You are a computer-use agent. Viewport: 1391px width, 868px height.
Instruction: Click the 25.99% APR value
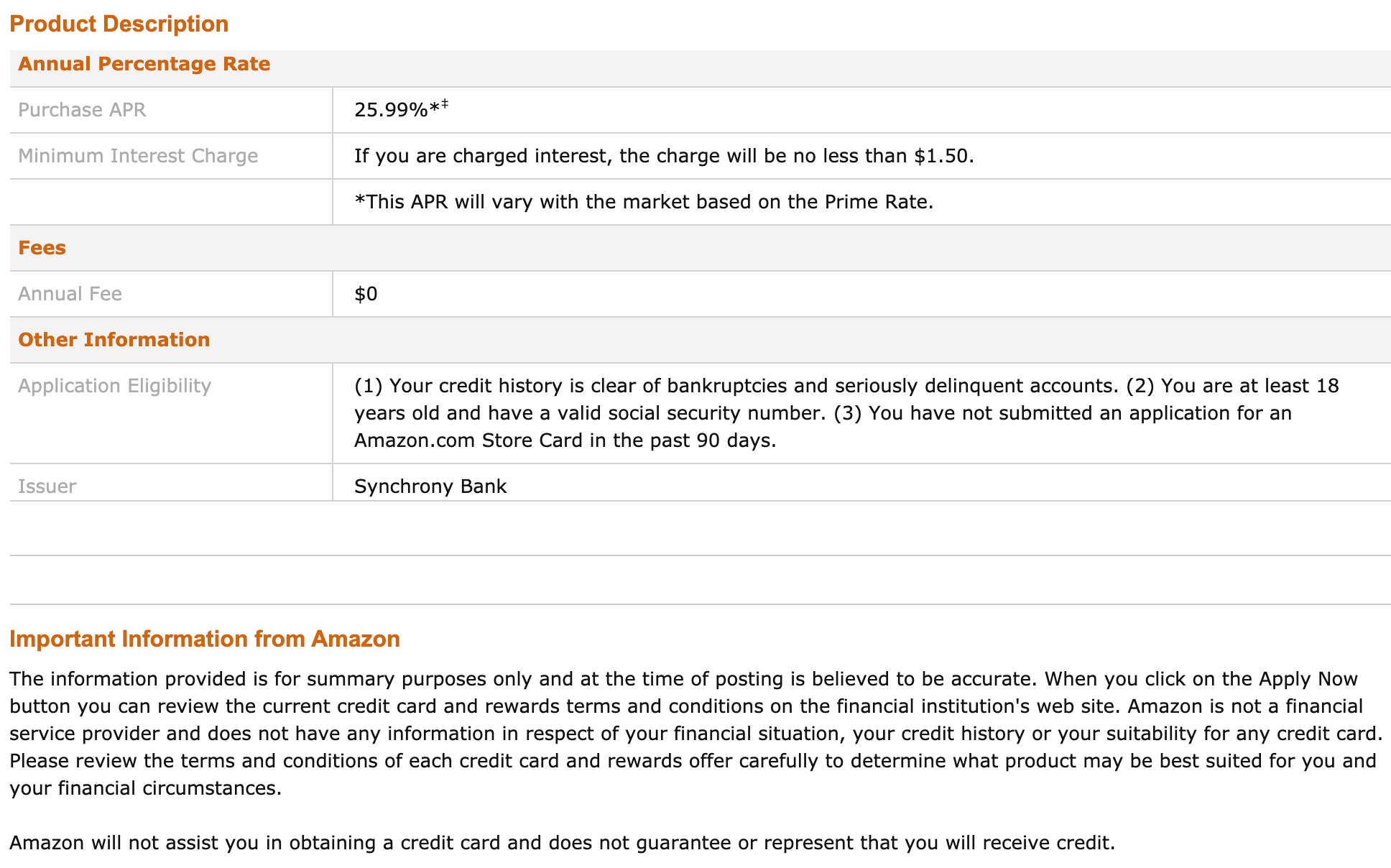pyautogui.click(x=391, y=110)
